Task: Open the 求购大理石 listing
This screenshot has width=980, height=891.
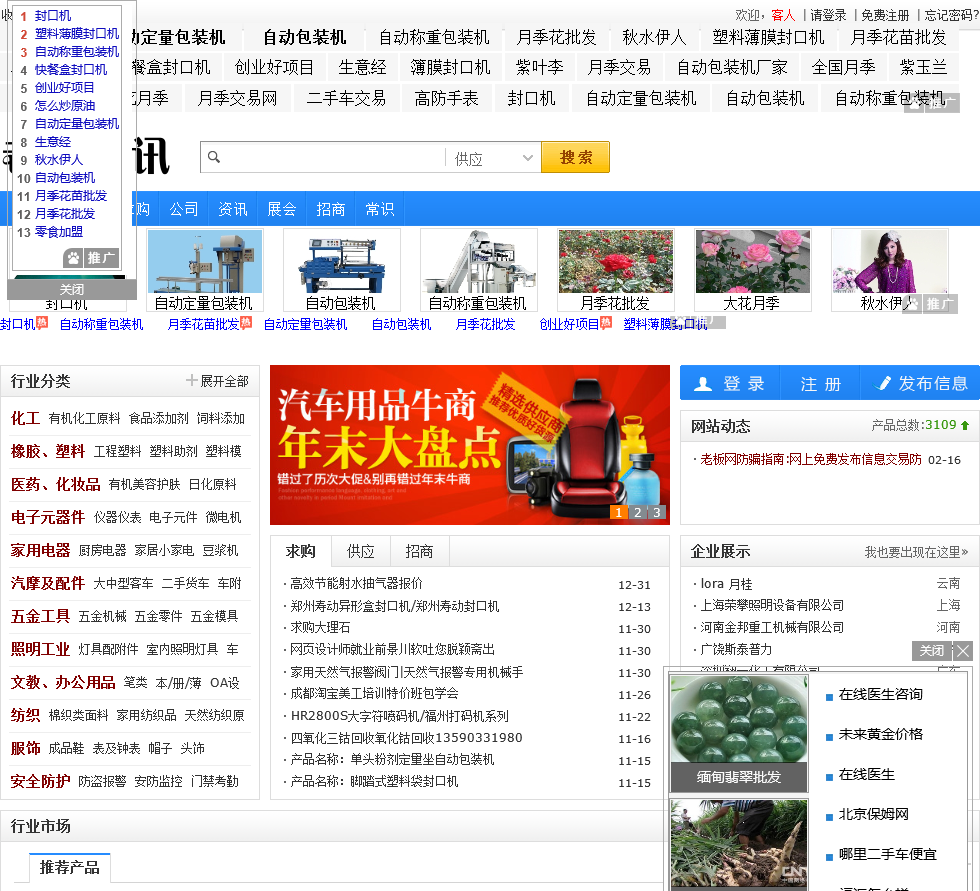Action: 320,627
